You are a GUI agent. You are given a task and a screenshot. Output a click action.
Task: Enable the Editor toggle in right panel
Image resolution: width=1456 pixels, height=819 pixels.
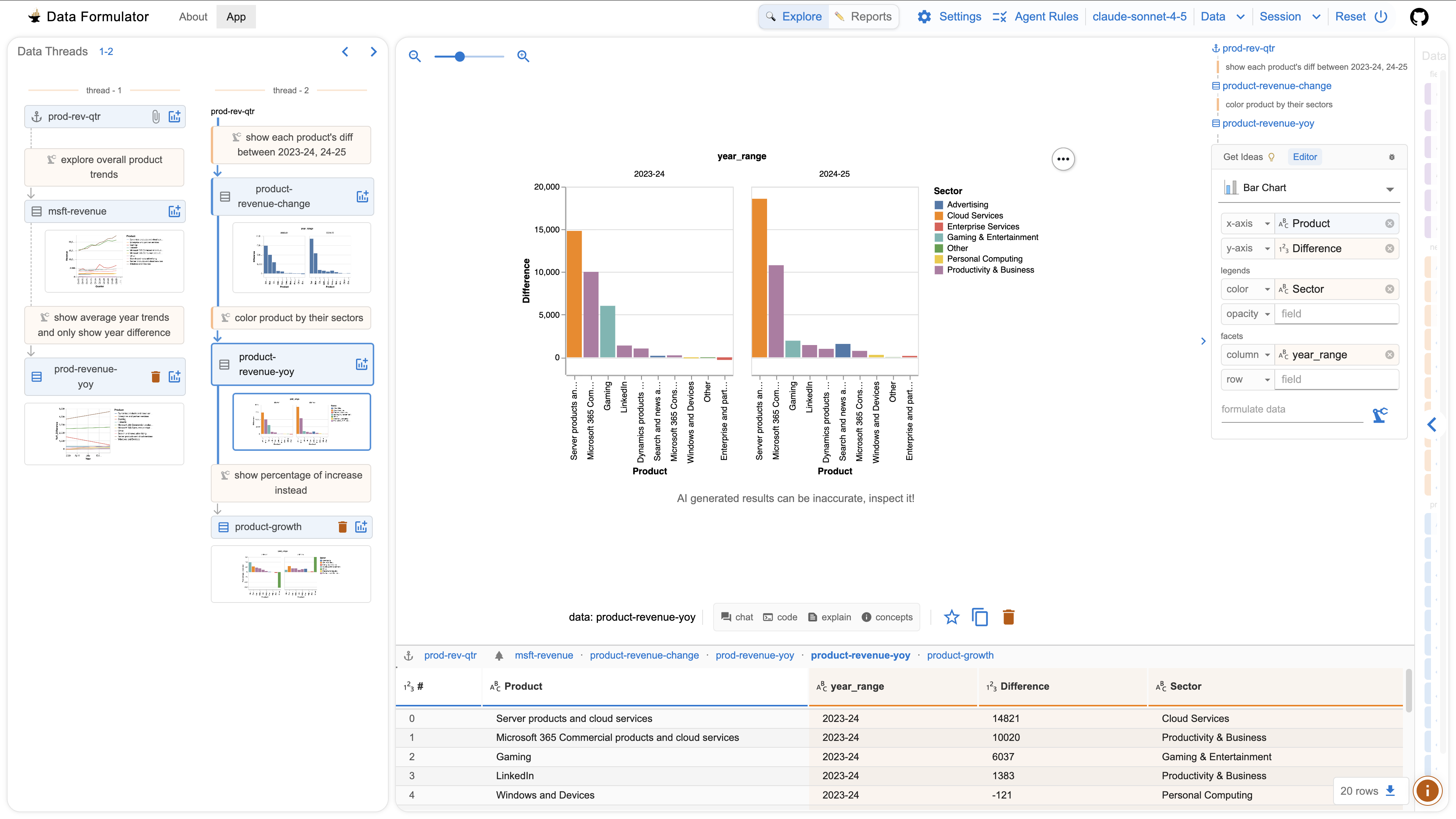[1304, 157]
